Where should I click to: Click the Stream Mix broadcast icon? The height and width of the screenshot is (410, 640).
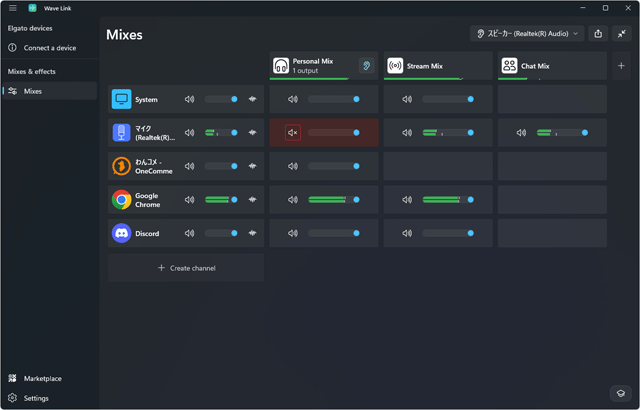[x=395, y=66]
